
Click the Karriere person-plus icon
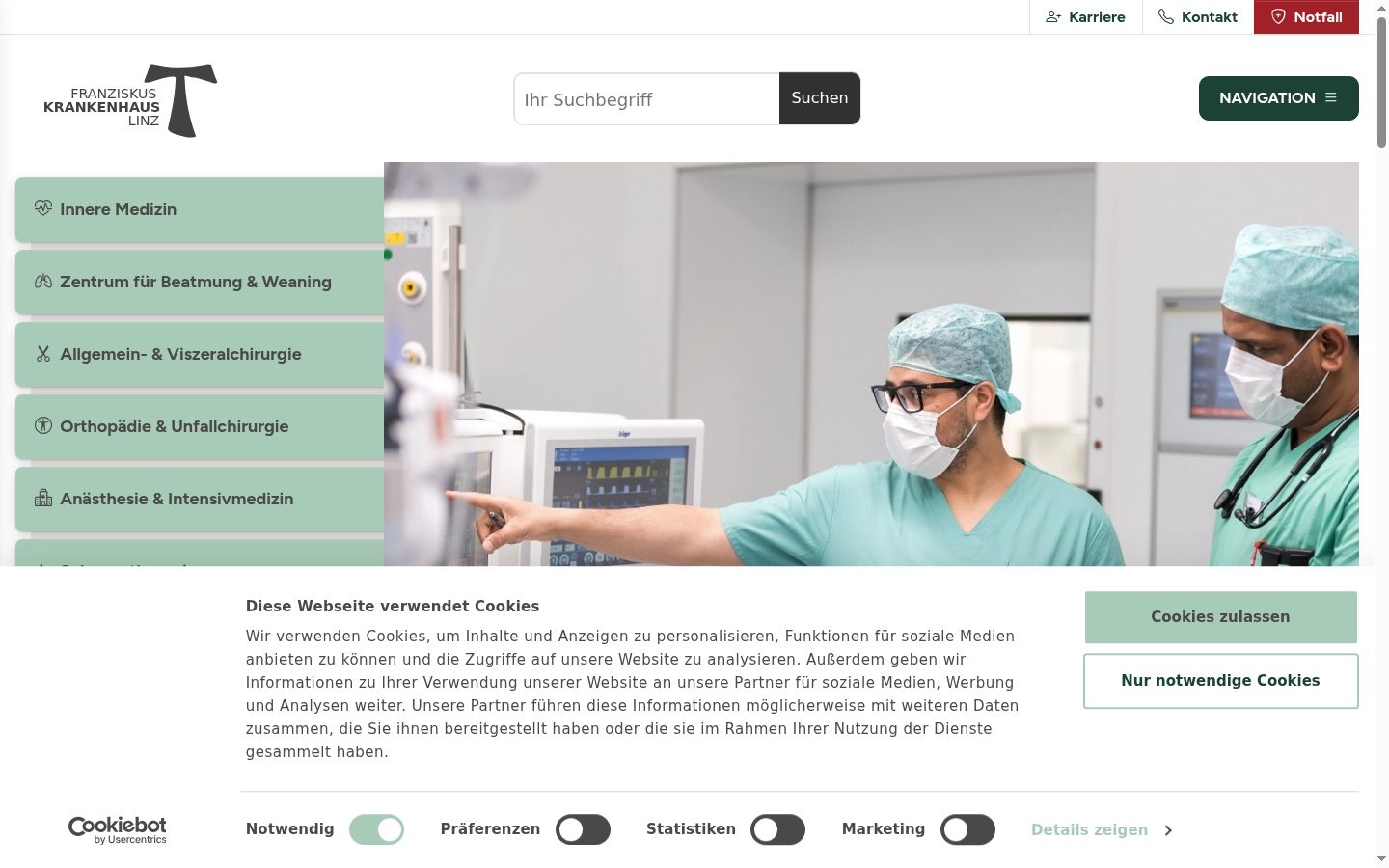(x=1053, y=16)
